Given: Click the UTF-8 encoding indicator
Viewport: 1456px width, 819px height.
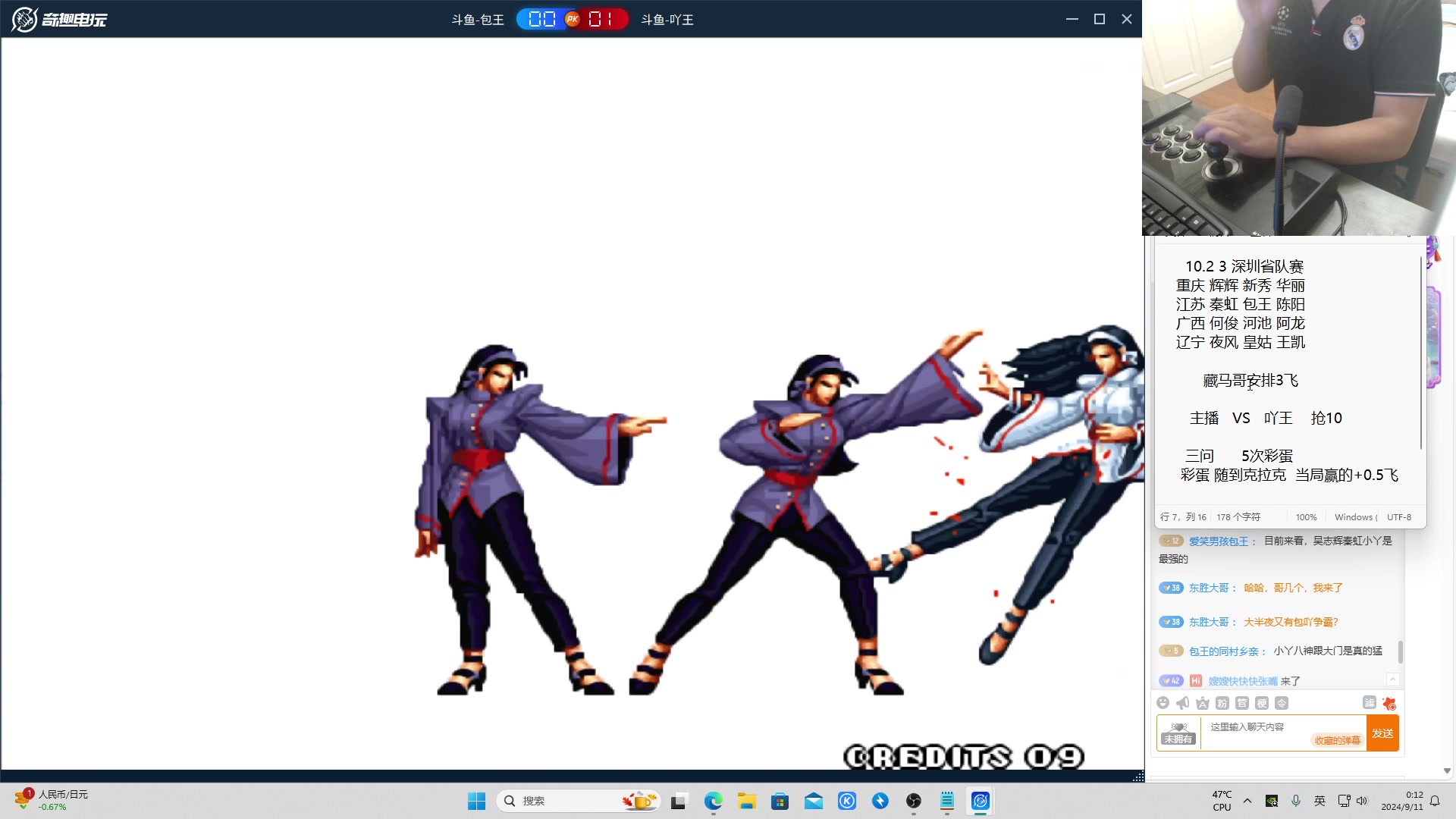Looking at the screenshot, I should (x=1399, y=517).
